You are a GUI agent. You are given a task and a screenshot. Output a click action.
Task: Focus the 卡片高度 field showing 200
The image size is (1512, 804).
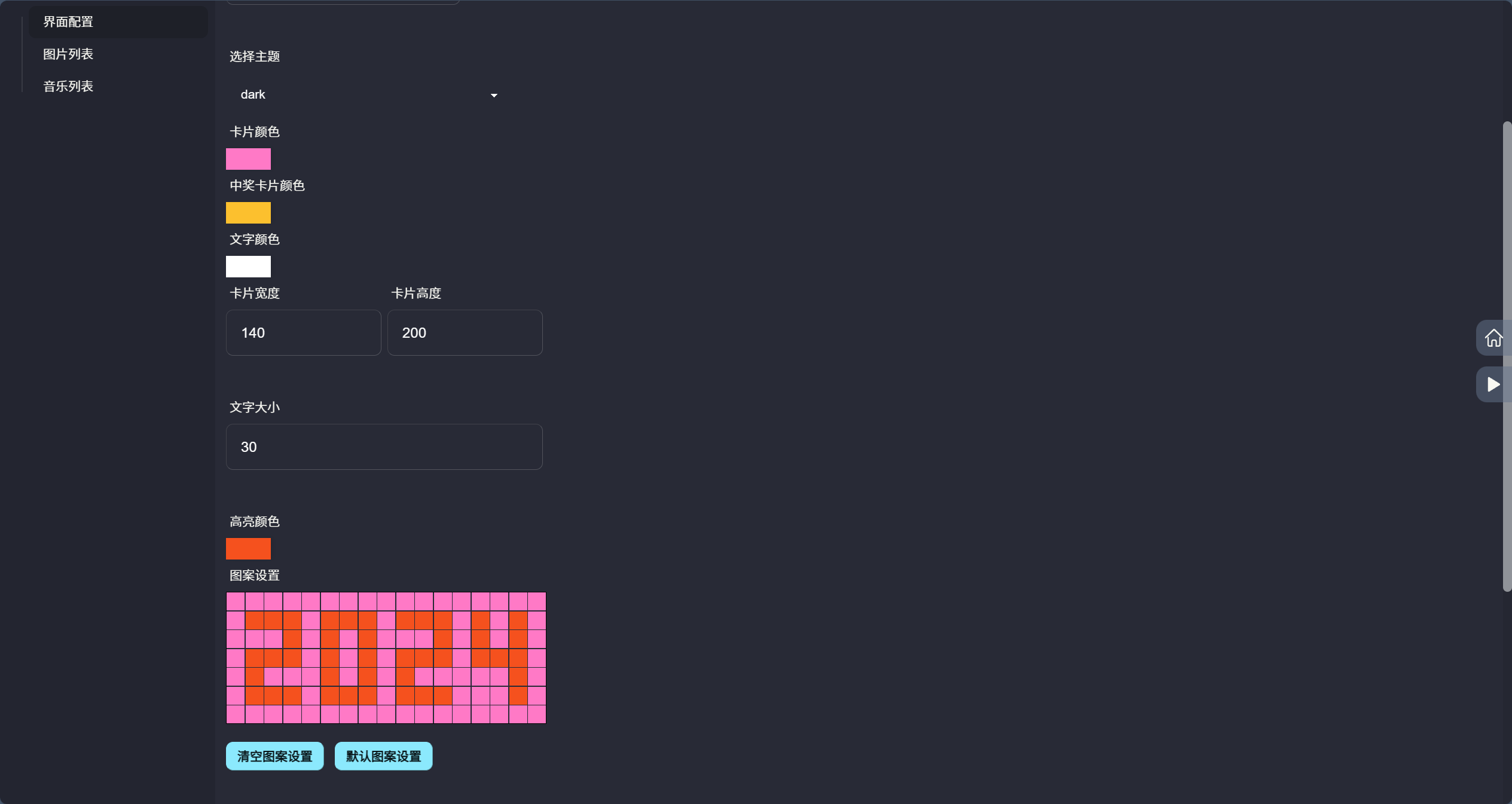[465, 333]
